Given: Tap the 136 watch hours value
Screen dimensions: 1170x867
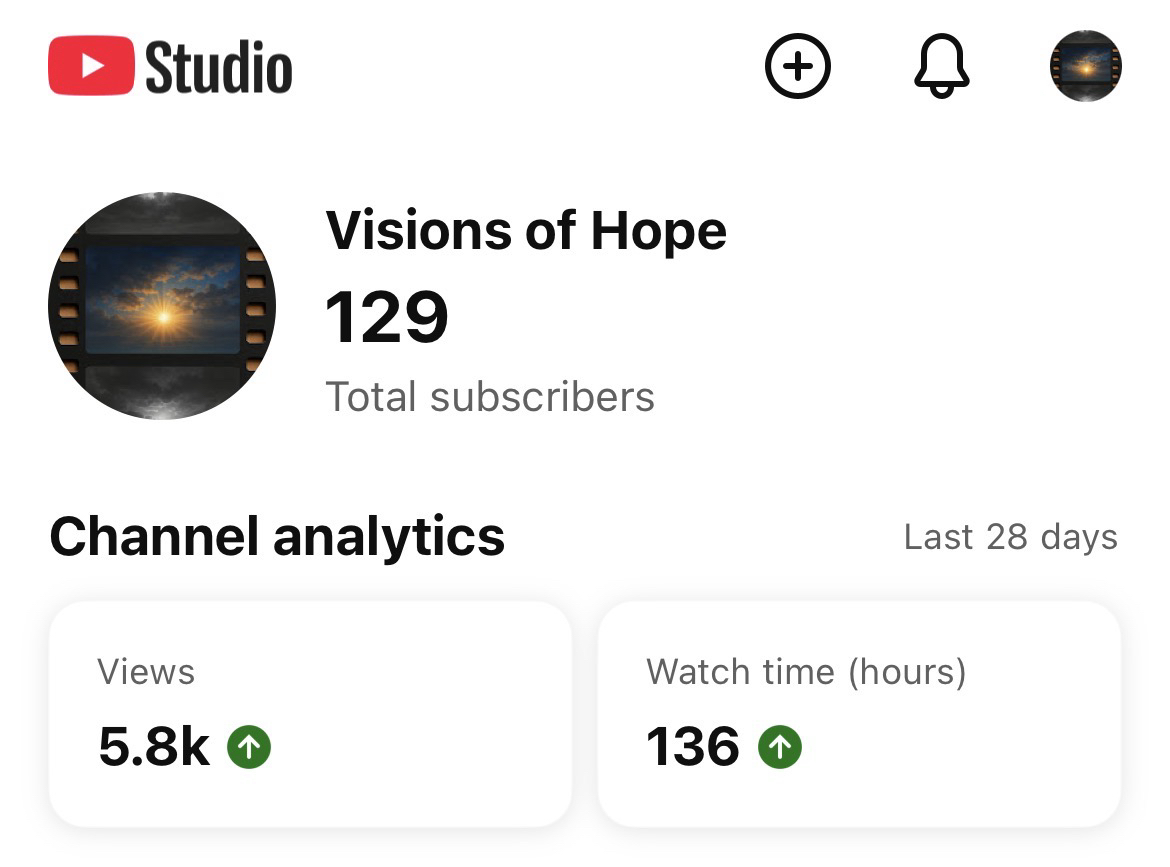Looking at the screenshot, I should coord(692,747).
